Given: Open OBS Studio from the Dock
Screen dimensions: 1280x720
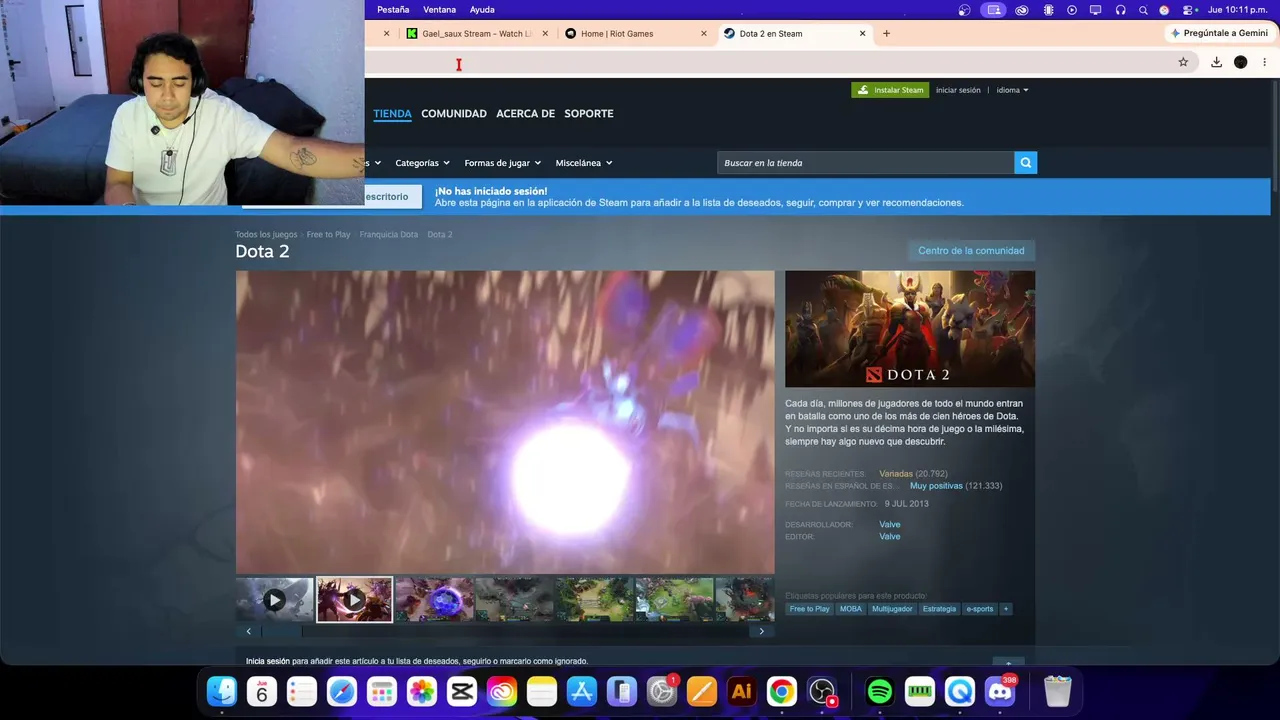Looking at the screenshot, I should click(822, 691).
